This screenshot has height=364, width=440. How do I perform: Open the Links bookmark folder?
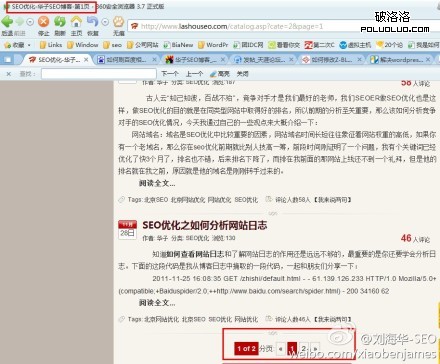[x=51, y=45]
